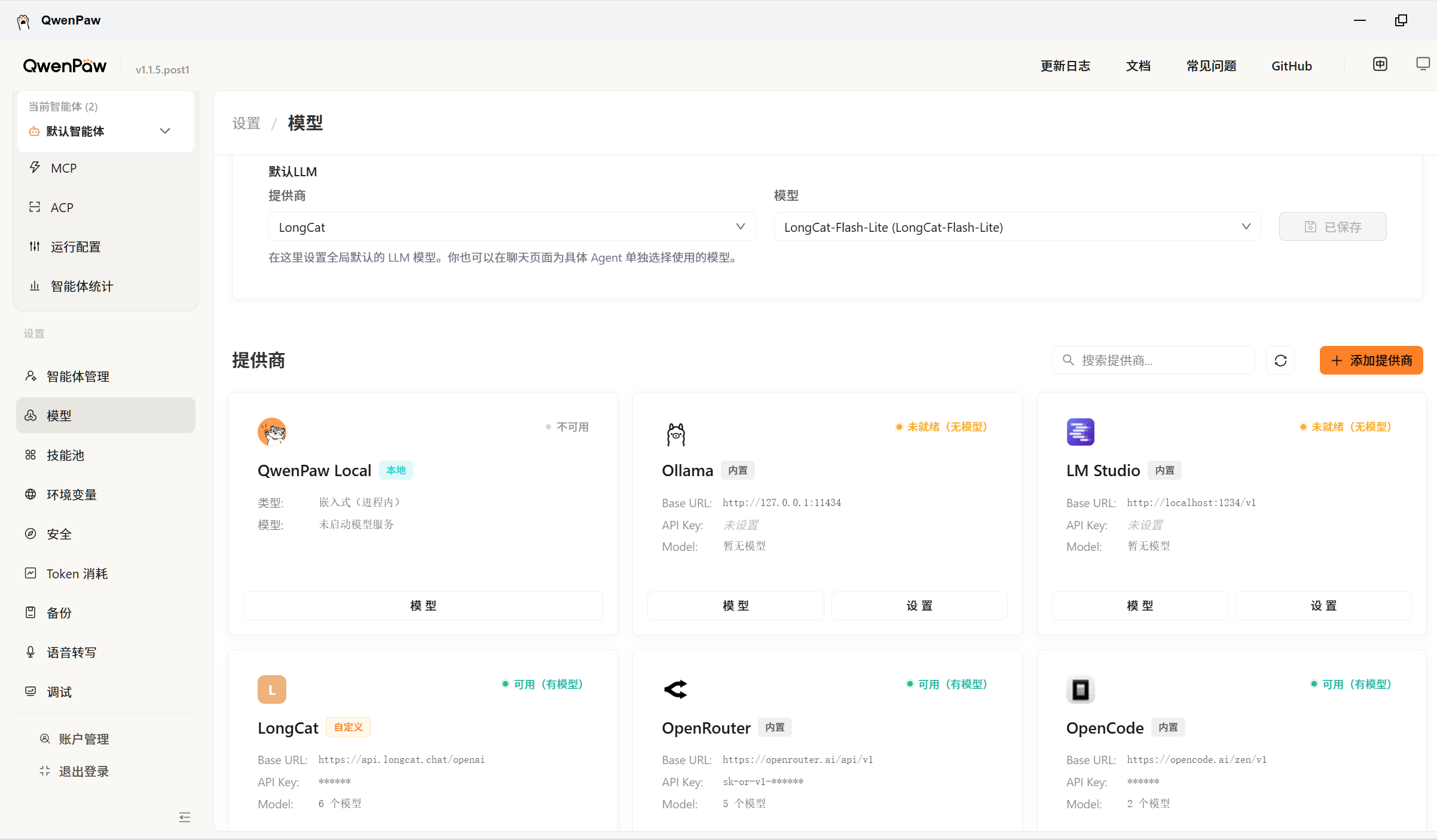Screen dimensions: 1437x840
Task: Open 更新日志 in the top navigation
Action: point(1065,66)
